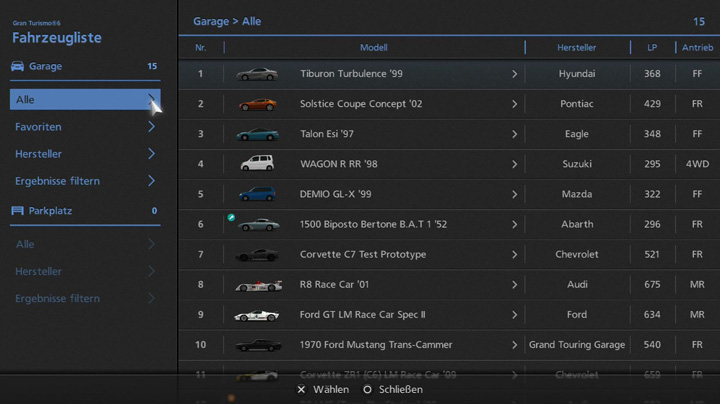This screenshot has height=404, width=720.
Task: Sort list by the Modell column header
Action: coord(373,47)
